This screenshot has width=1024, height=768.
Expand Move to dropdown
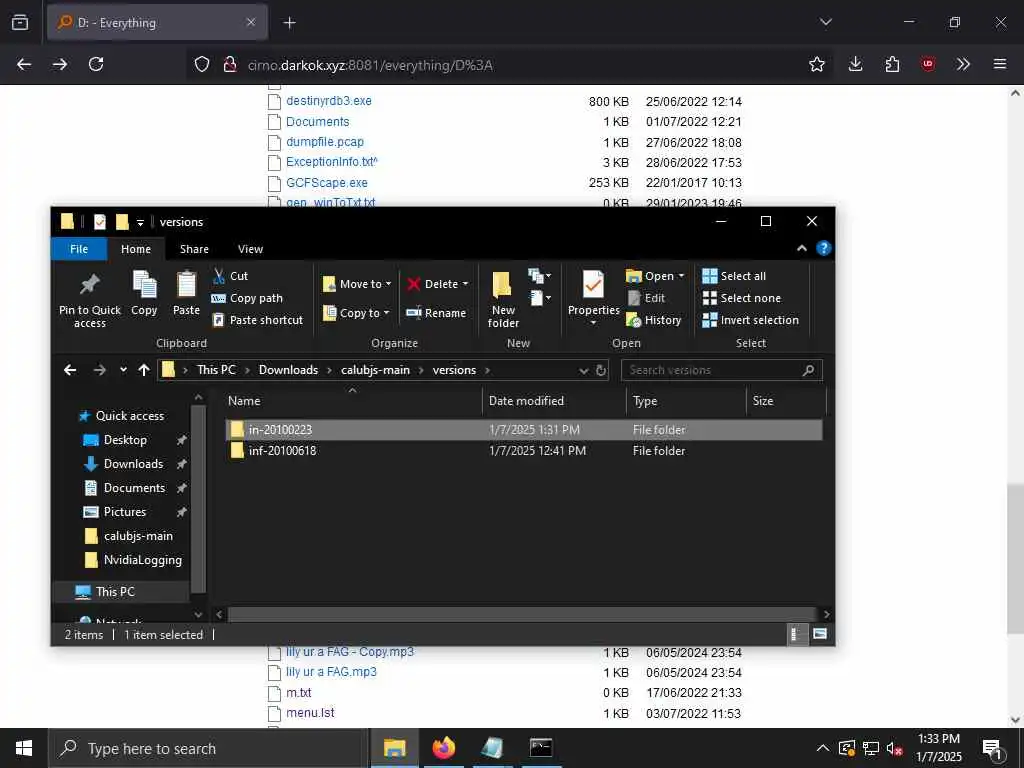(x=388, y=284)
